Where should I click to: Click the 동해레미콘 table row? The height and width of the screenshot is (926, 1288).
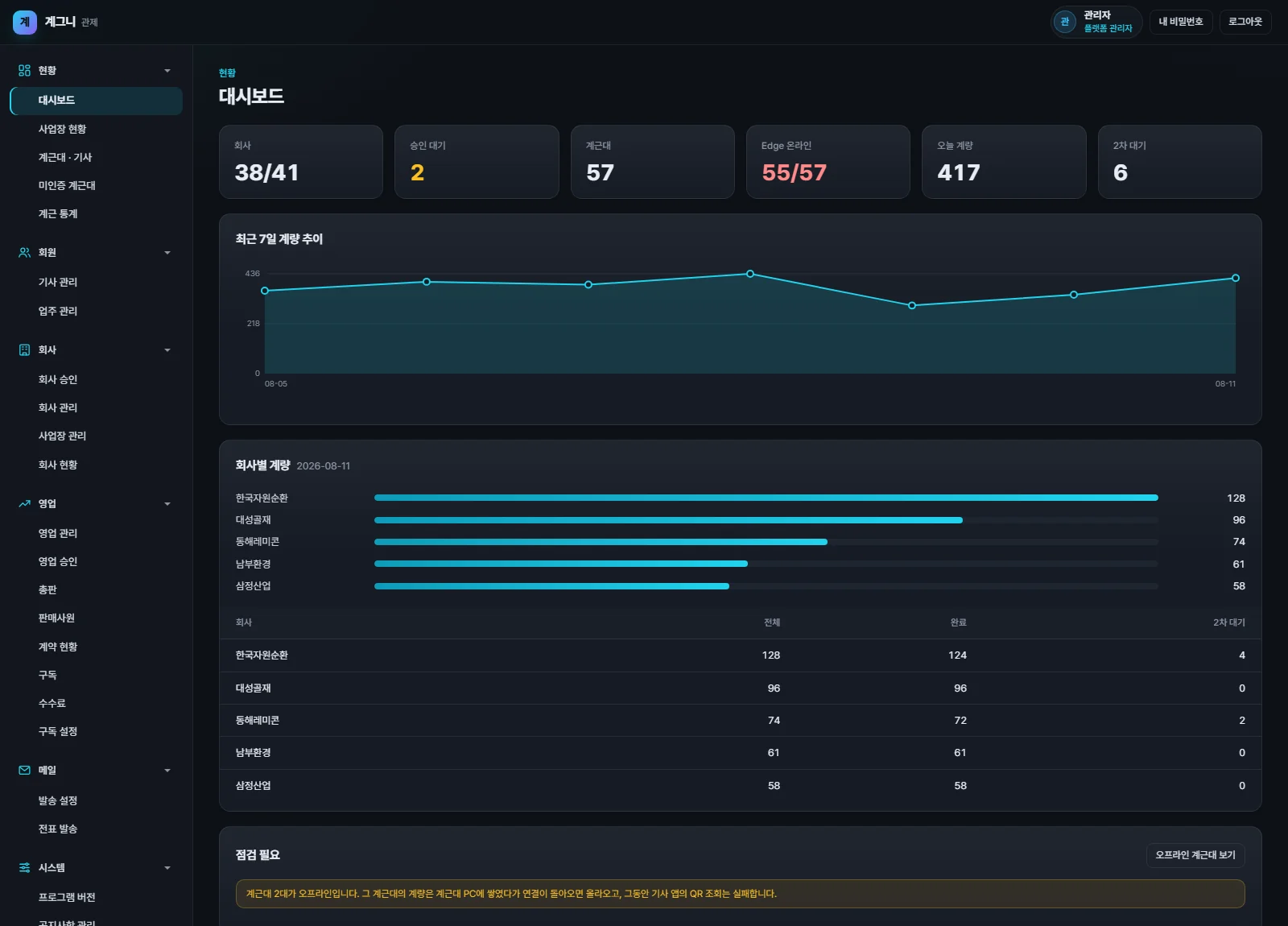tap(741, 721)
